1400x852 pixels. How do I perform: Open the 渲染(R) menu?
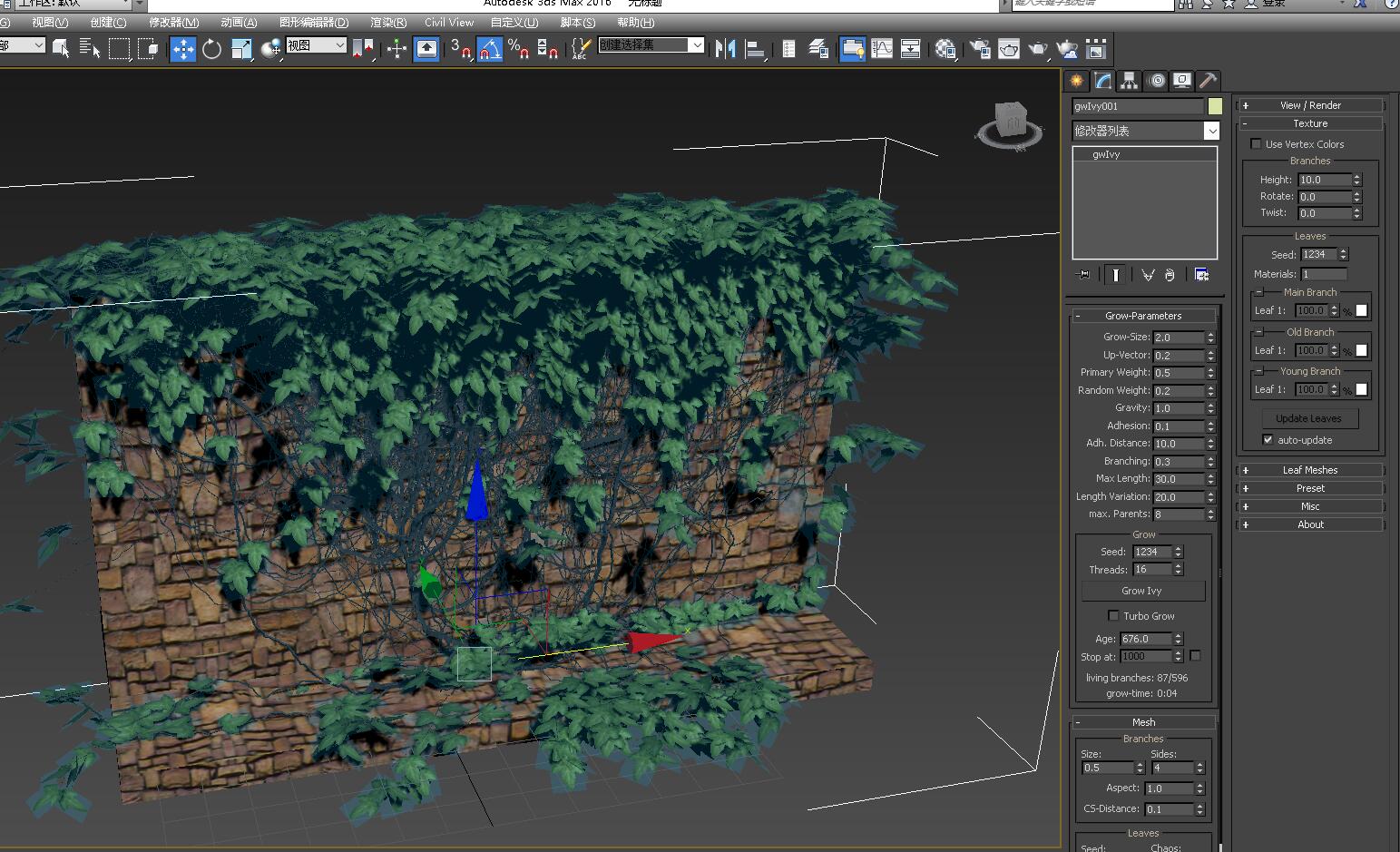tap(388, 23)
